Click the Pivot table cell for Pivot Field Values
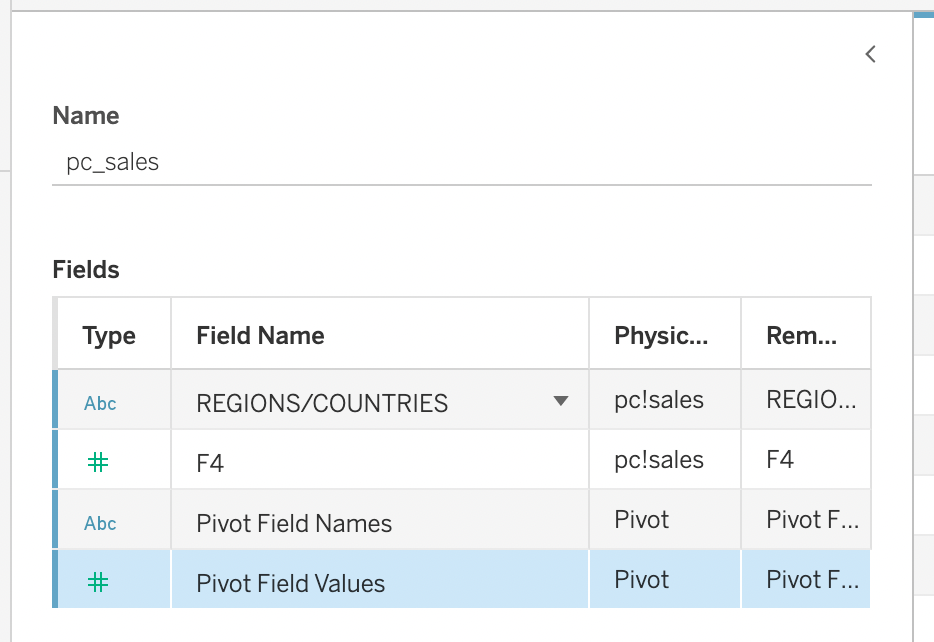The image size is (934, 642). [642, 580]
